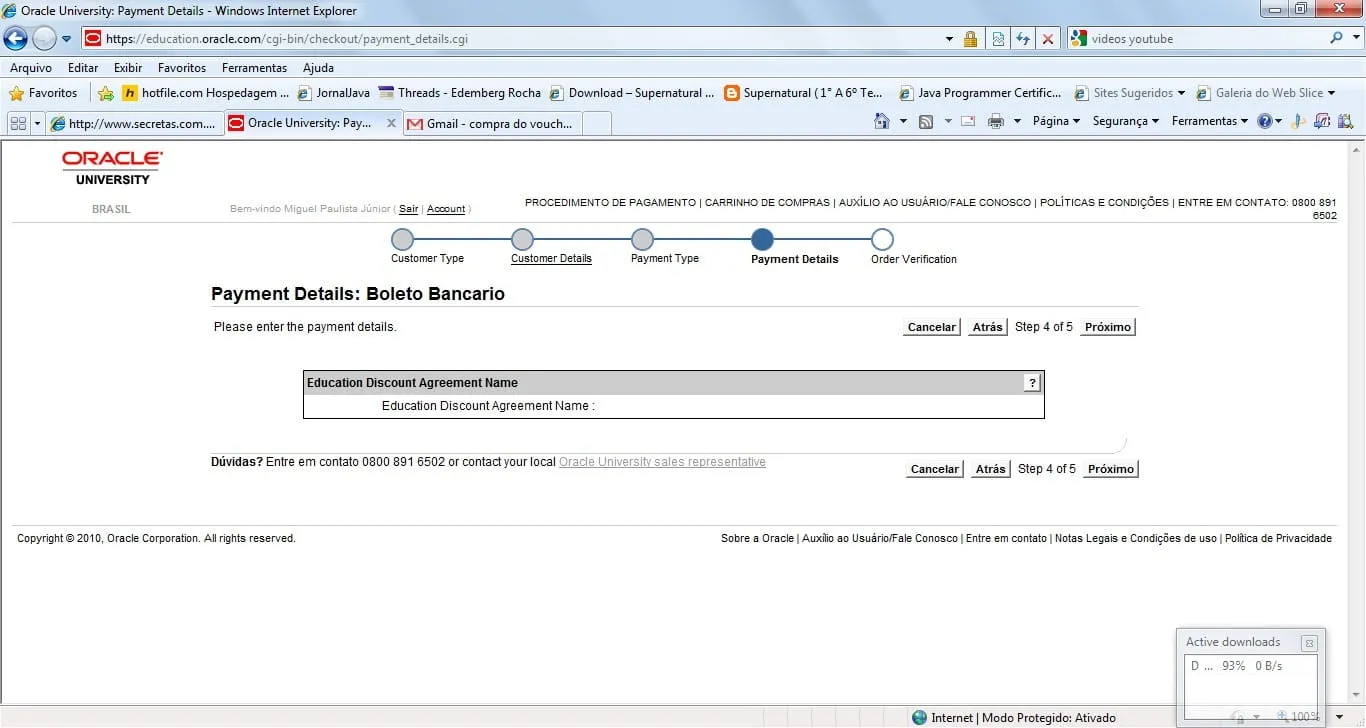The width and height of the screenshot is (1366, 728).
Task: Click the Internet zone globe icon
Action: [919, 717]
